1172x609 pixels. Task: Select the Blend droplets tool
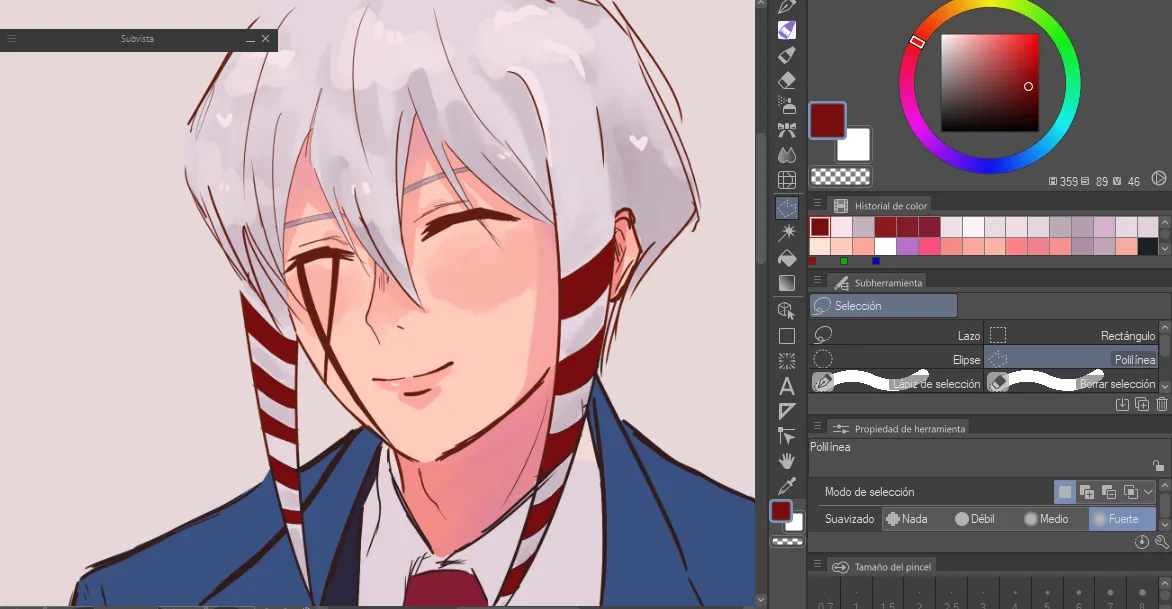point(786,155)
